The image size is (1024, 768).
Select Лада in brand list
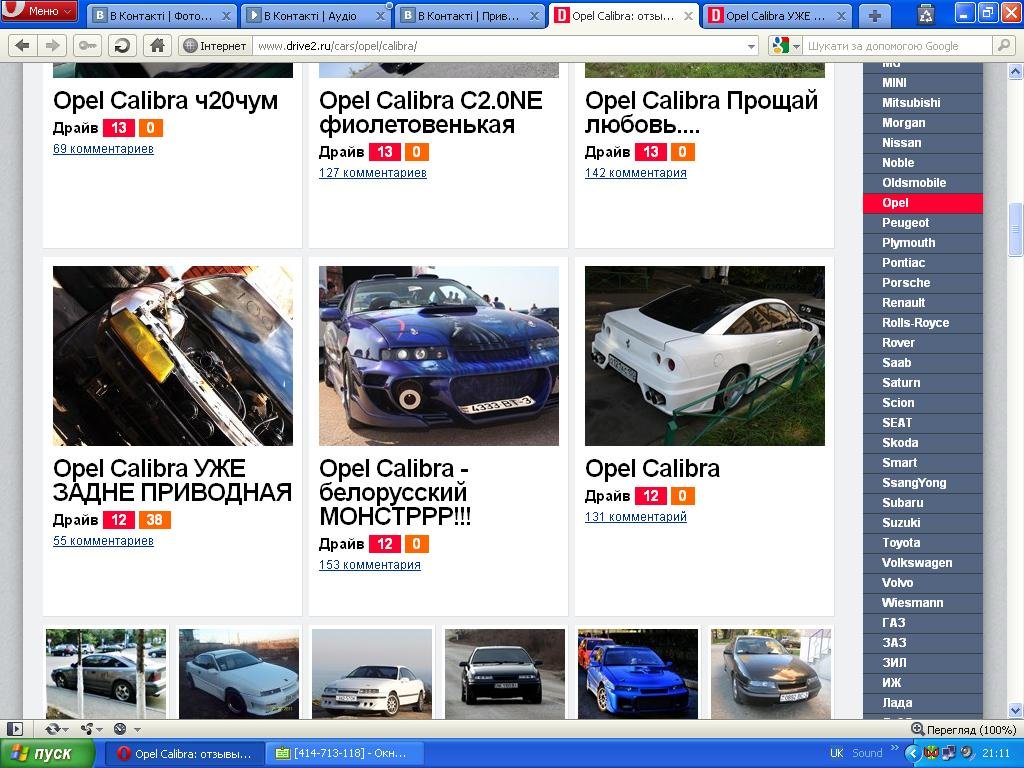922,703
